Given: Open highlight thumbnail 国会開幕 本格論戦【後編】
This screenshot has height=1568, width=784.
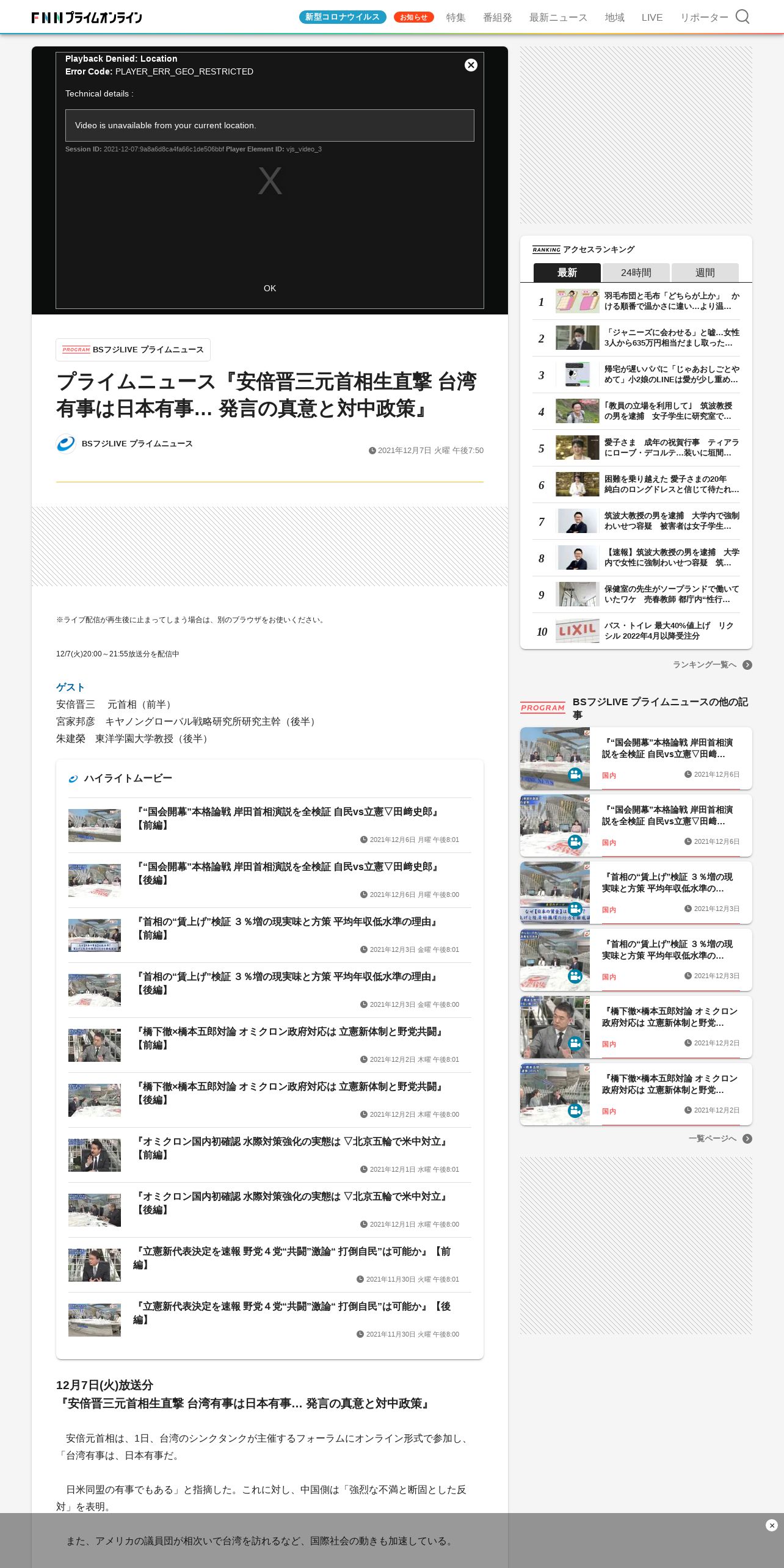Looking at the screenshot, I should coord(95,880).
